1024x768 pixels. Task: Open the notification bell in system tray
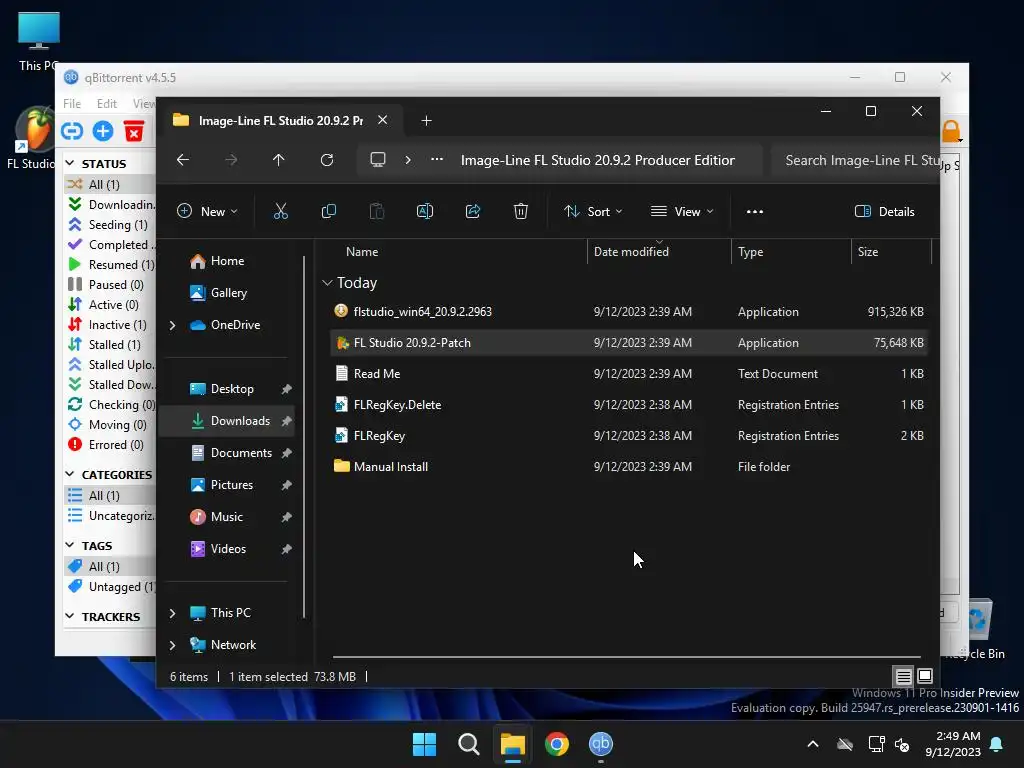(997, 744)
